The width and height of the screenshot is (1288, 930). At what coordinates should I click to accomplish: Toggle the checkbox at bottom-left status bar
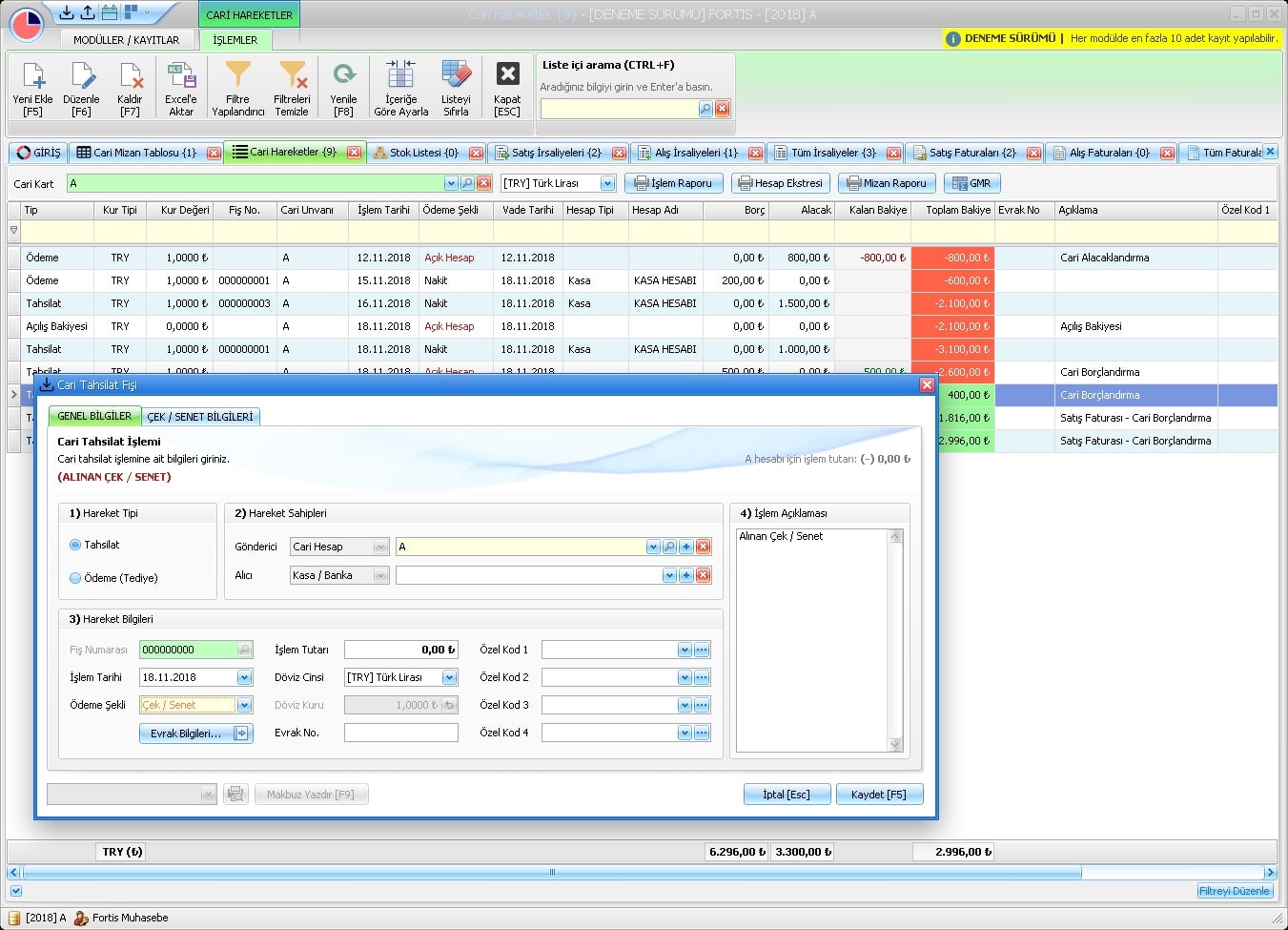tap(15, 891)
